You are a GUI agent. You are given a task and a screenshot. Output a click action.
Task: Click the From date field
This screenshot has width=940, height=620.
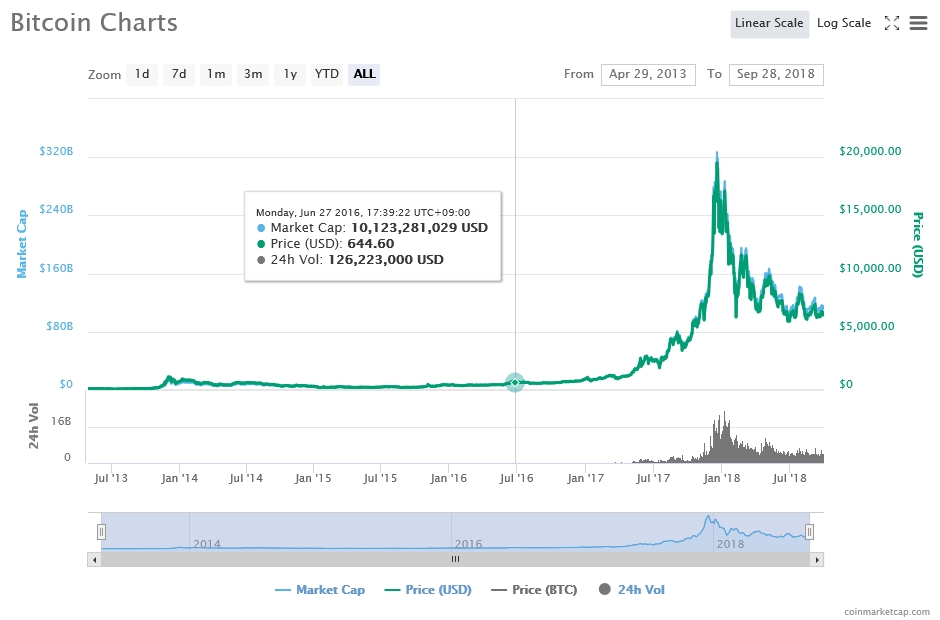pyautogui.click(x=647, y=74)
